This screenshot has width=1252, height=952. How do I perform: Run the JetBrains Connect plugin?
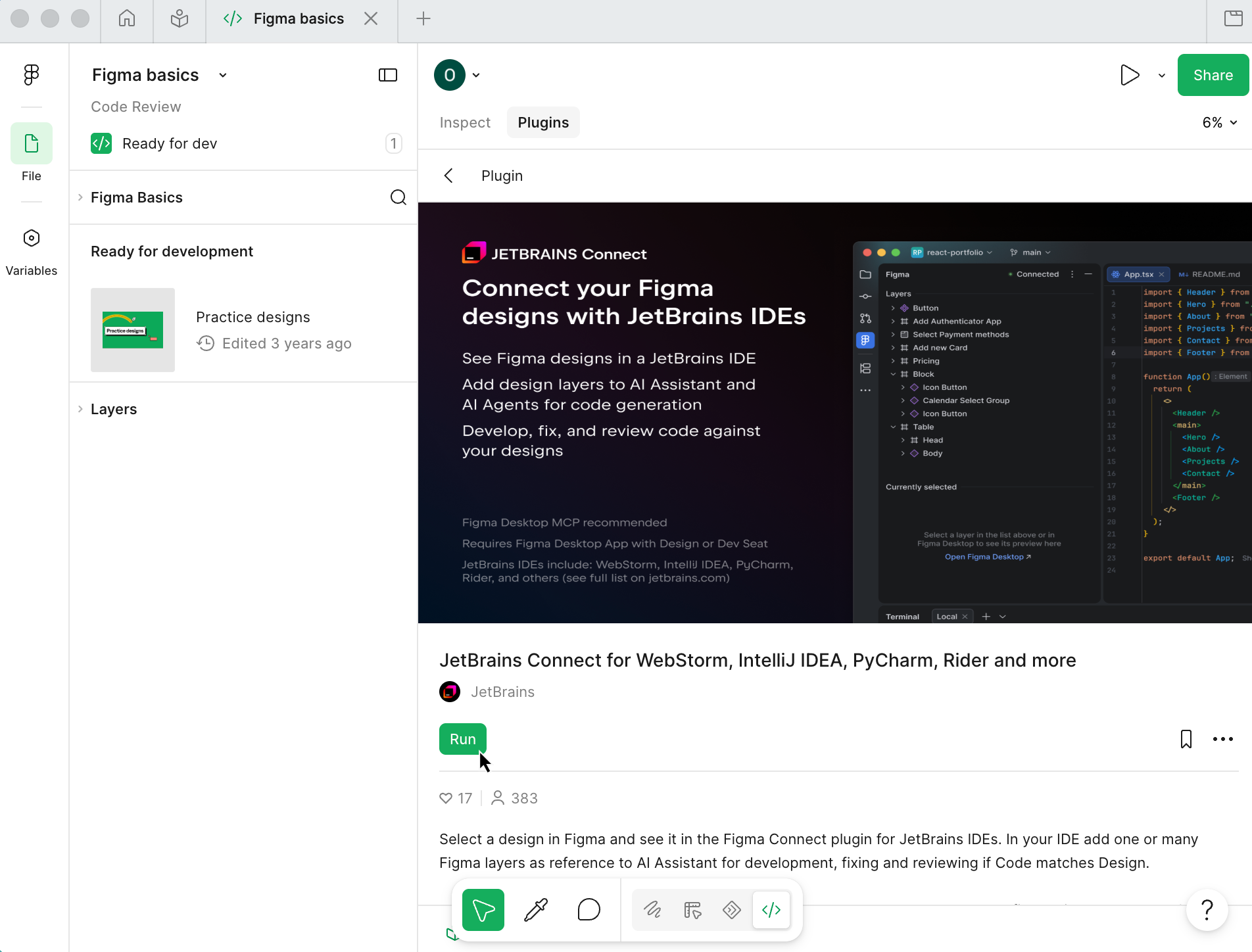pyautogui.click(x=463, y=739)
